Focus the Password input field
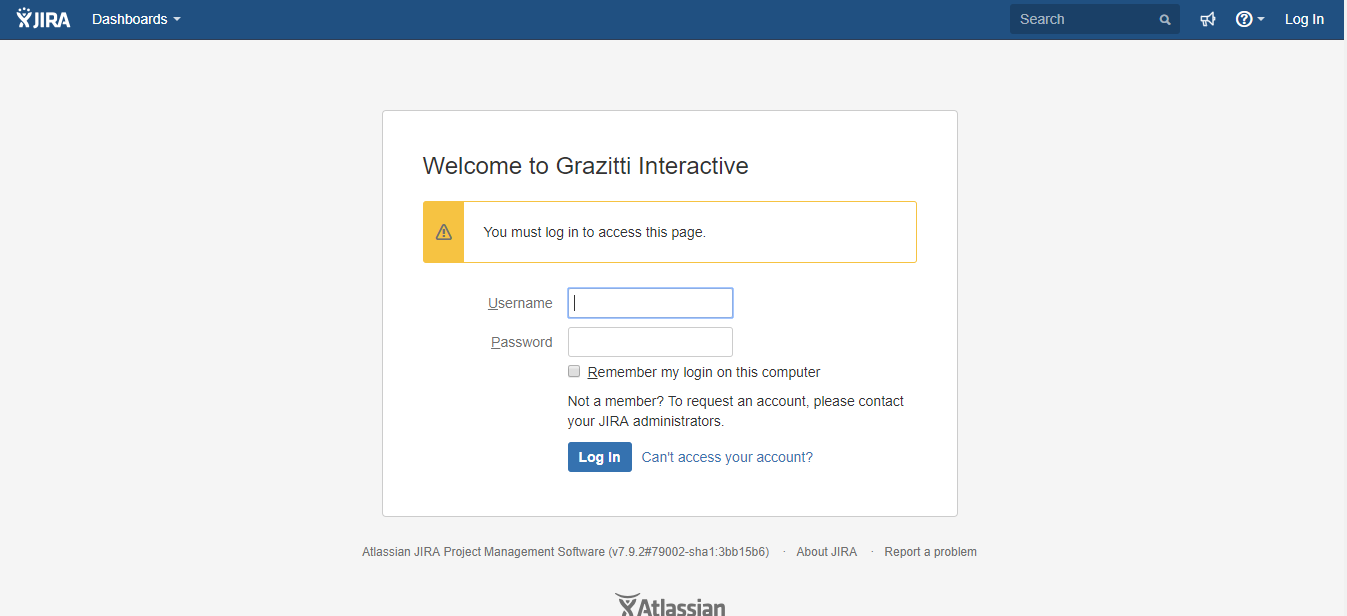The width and height of the screenshot is (1347, 616). point(650,342)
